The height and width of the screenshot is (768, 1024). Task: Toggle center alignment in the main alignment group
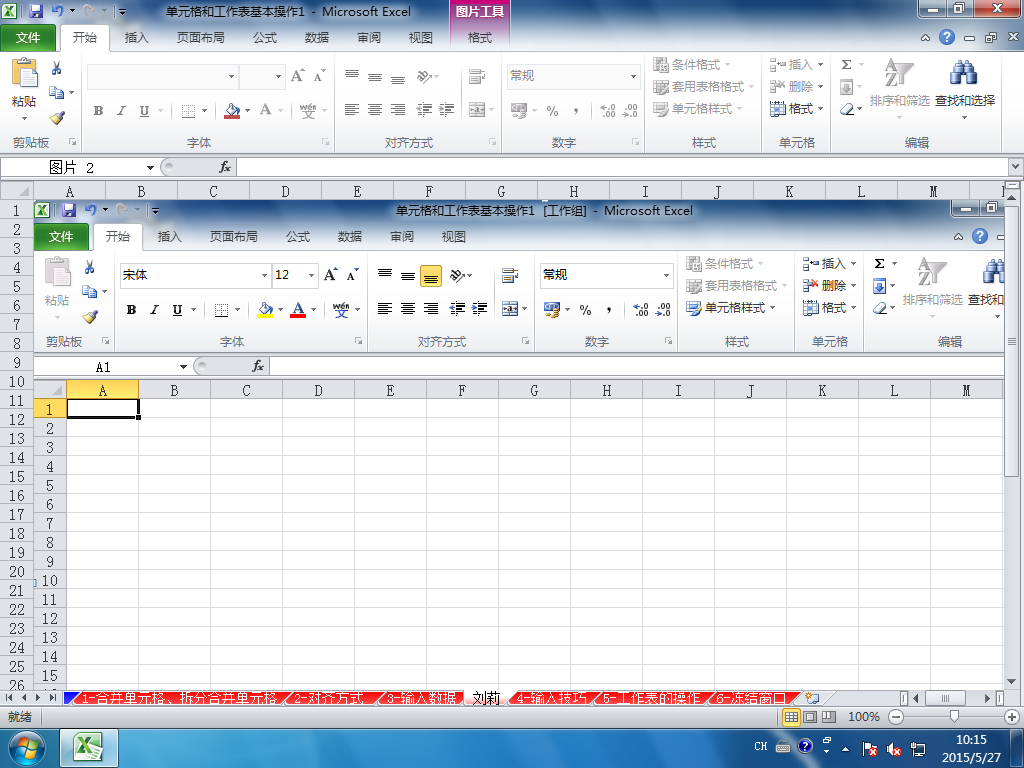click(375, 110)
